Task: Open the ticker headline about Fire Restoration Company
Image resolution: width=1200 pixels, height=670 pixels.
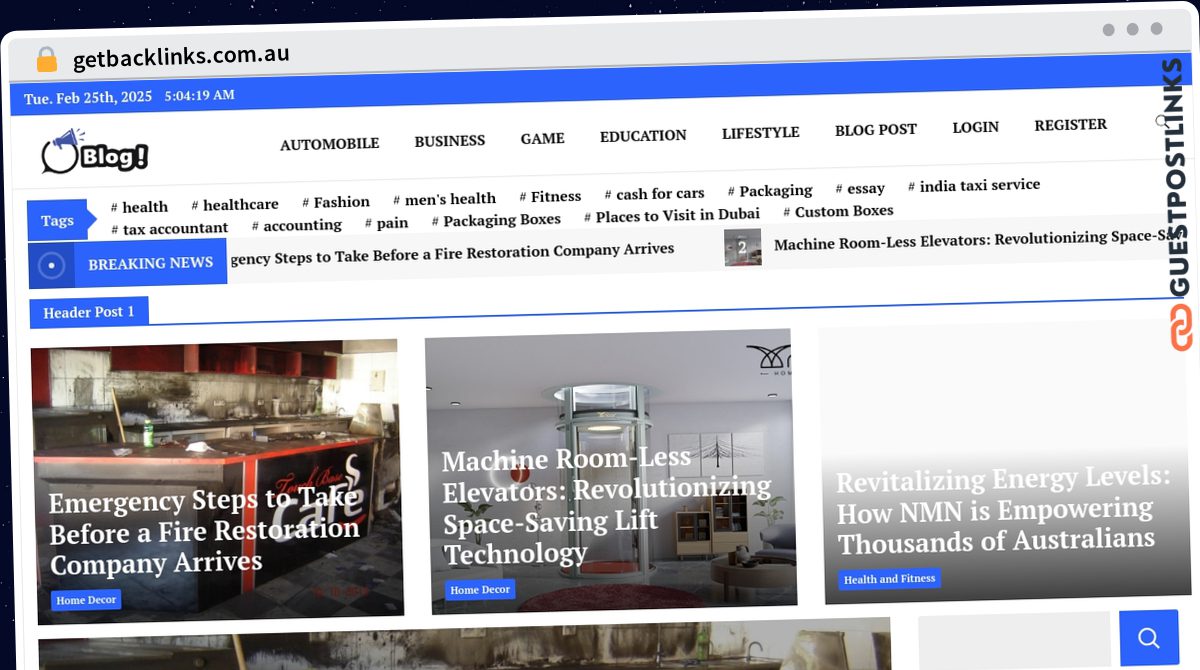Action: click(452, 254)
